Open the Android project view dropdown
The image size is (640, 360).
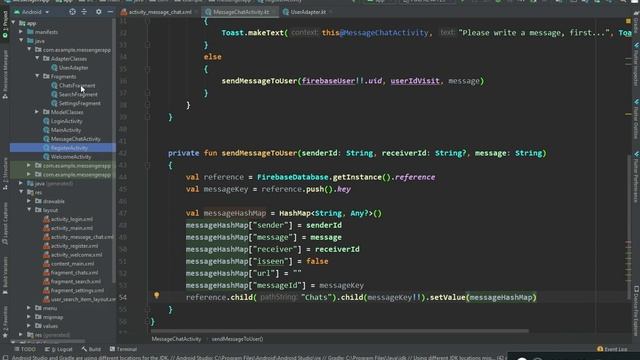point(32,12)
